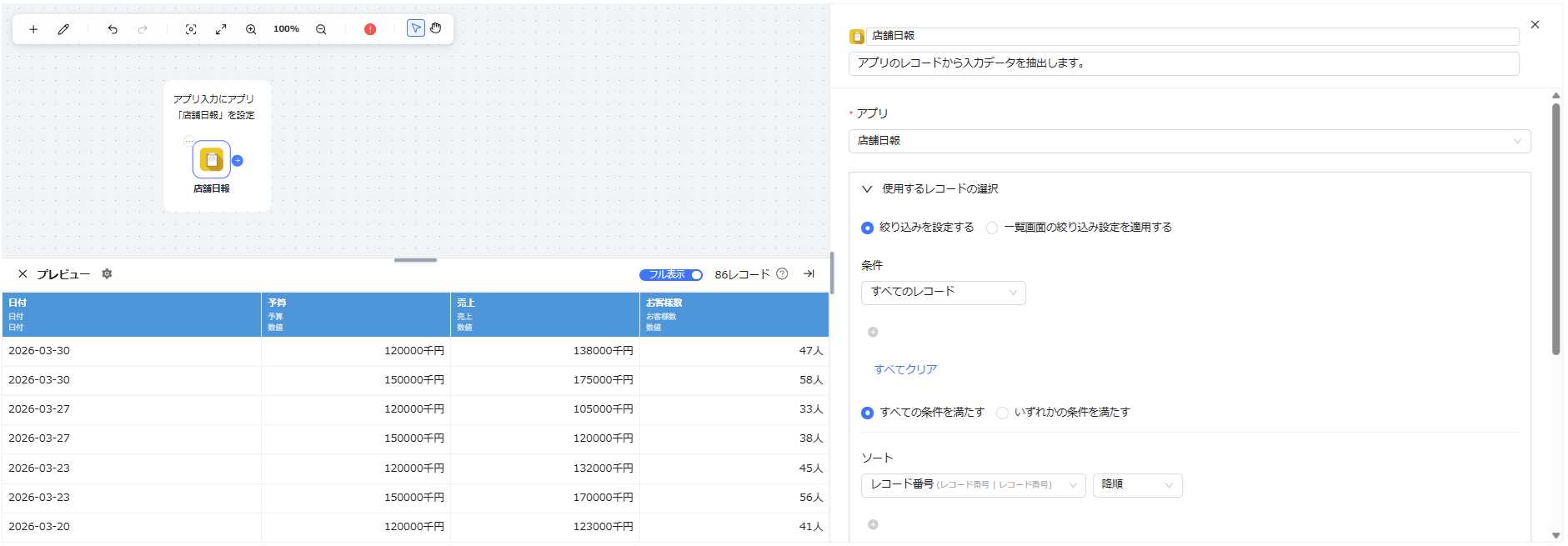Screen dimensions: 1568x546
Task: Open the アプリ dropdown showing 店舗日報
Action: (1190, 141)
